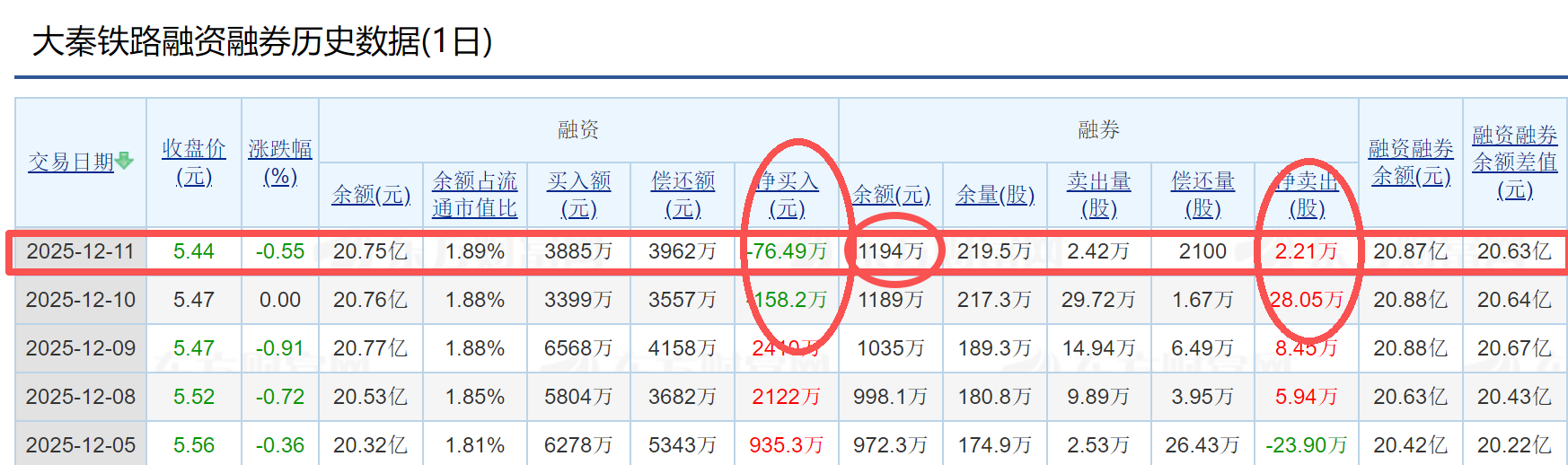The width and height of the screenshot is (1568, 465).
Task: Sort by 交易日期 column header link
Action: 71,162
